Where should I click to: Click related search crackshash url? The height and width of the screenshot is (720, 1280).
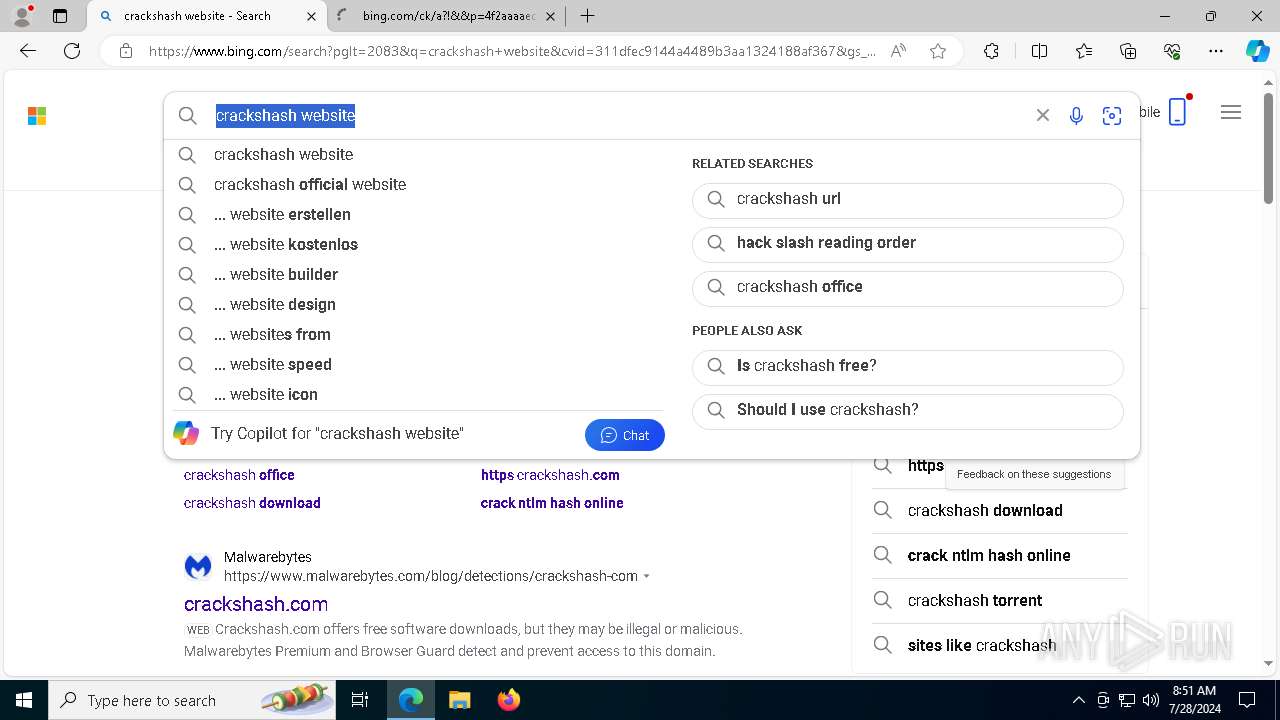tap(907, 199)
